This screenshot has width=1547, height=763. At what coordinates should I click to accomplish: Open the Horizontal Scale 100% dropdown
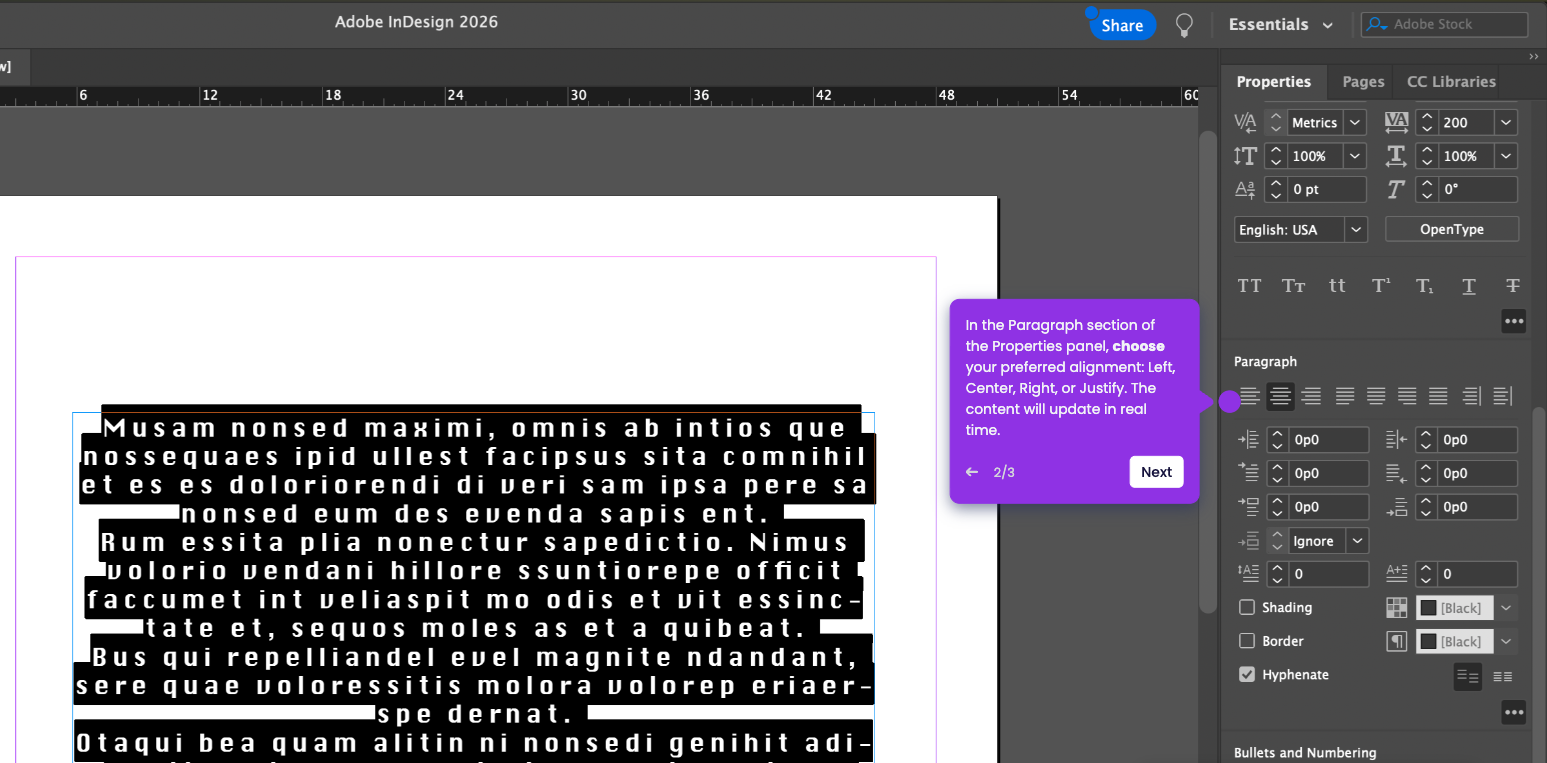tap(1506, 156)
